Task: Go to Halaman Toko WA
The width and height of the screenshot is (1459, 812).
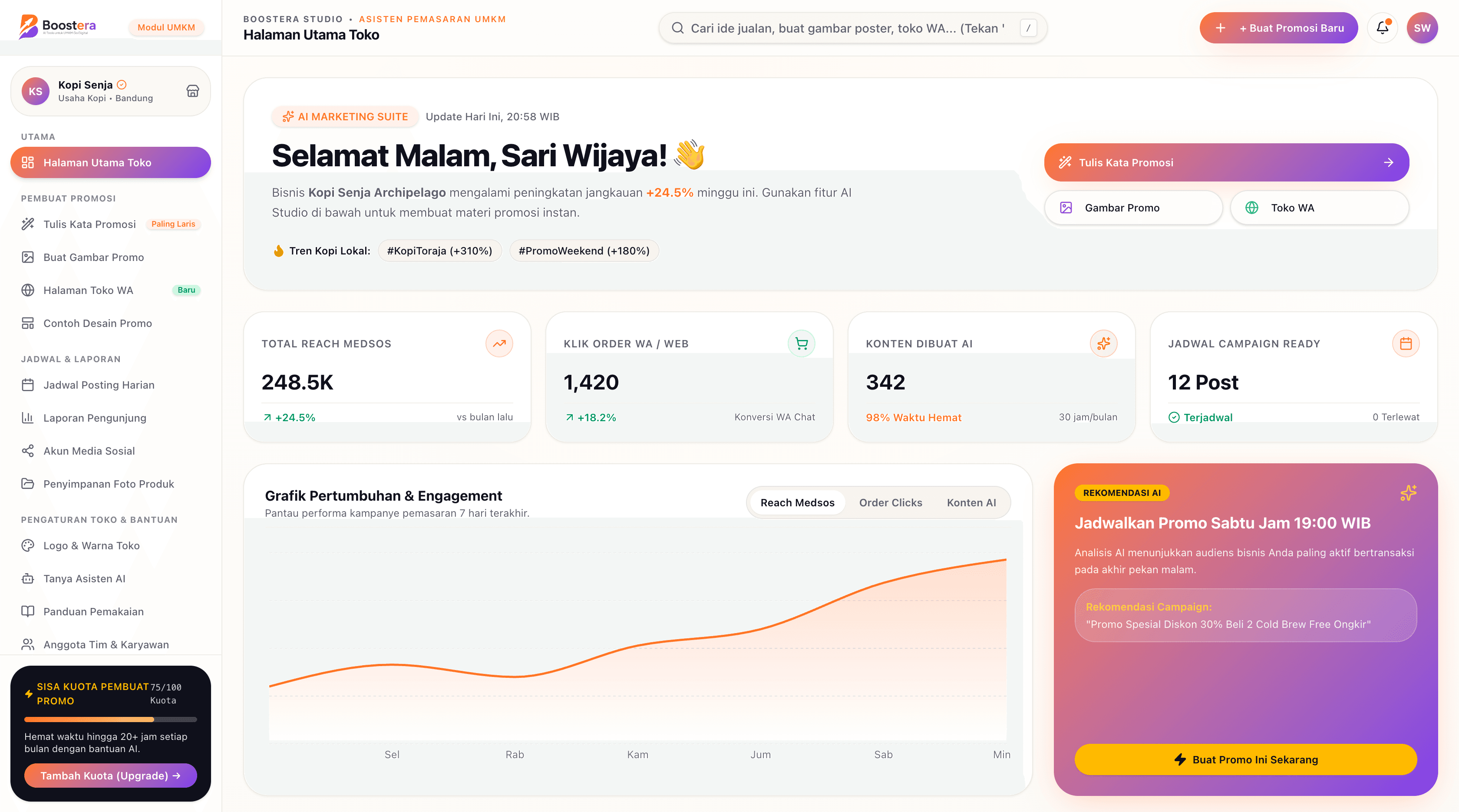Action: 110,290
